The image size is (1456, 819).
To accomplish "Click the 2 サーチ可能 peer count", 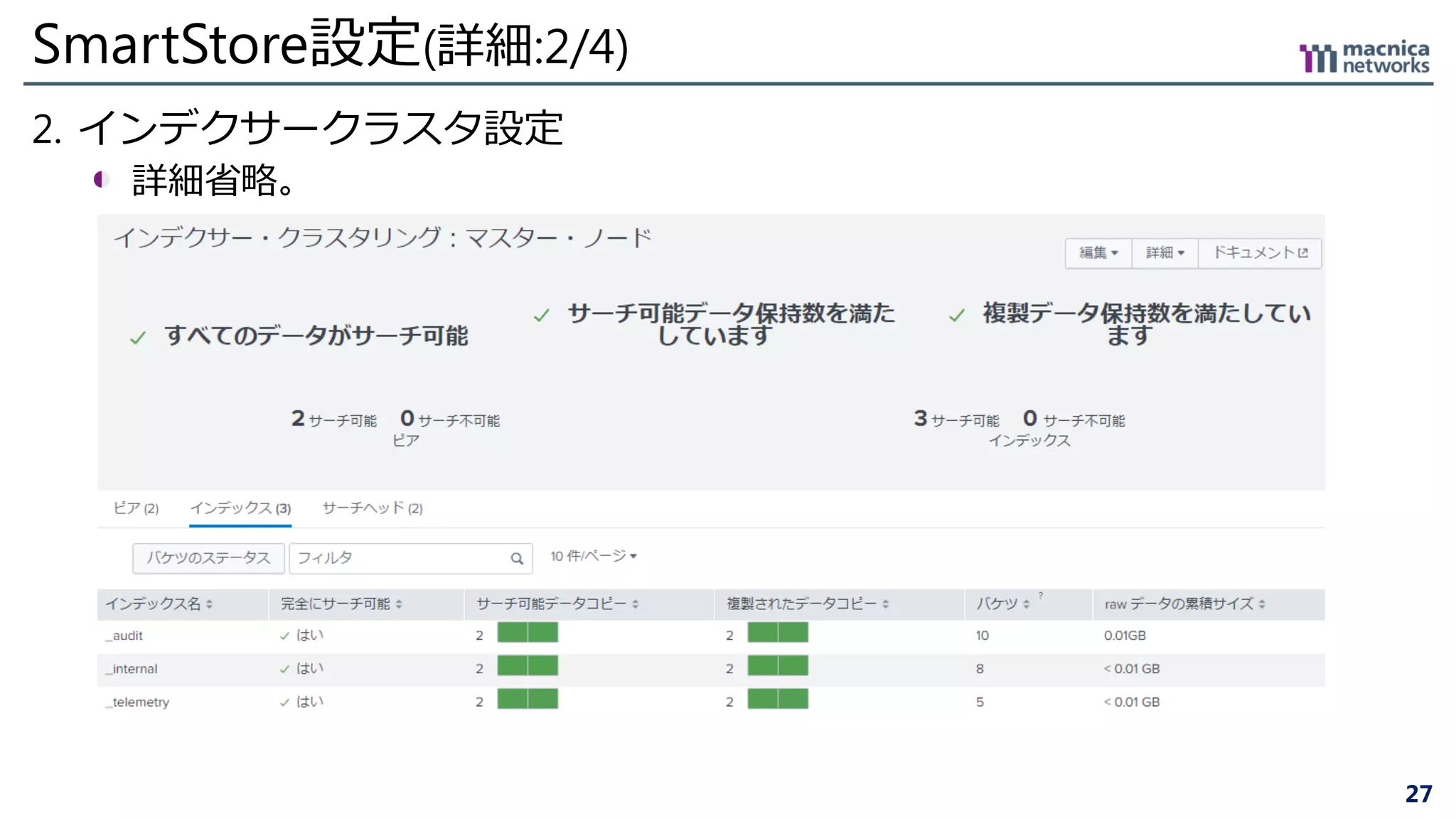I will [333, 419].
